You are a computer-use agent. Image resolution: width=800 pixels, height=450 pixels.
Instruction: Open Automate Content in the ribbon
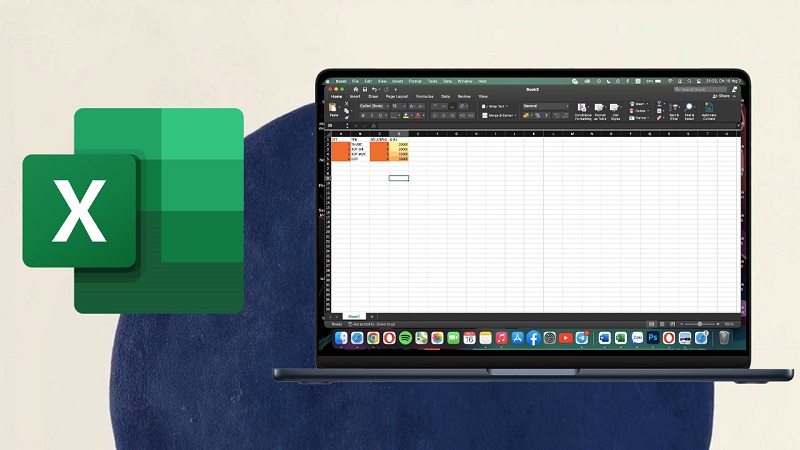(x=709, y=111)
